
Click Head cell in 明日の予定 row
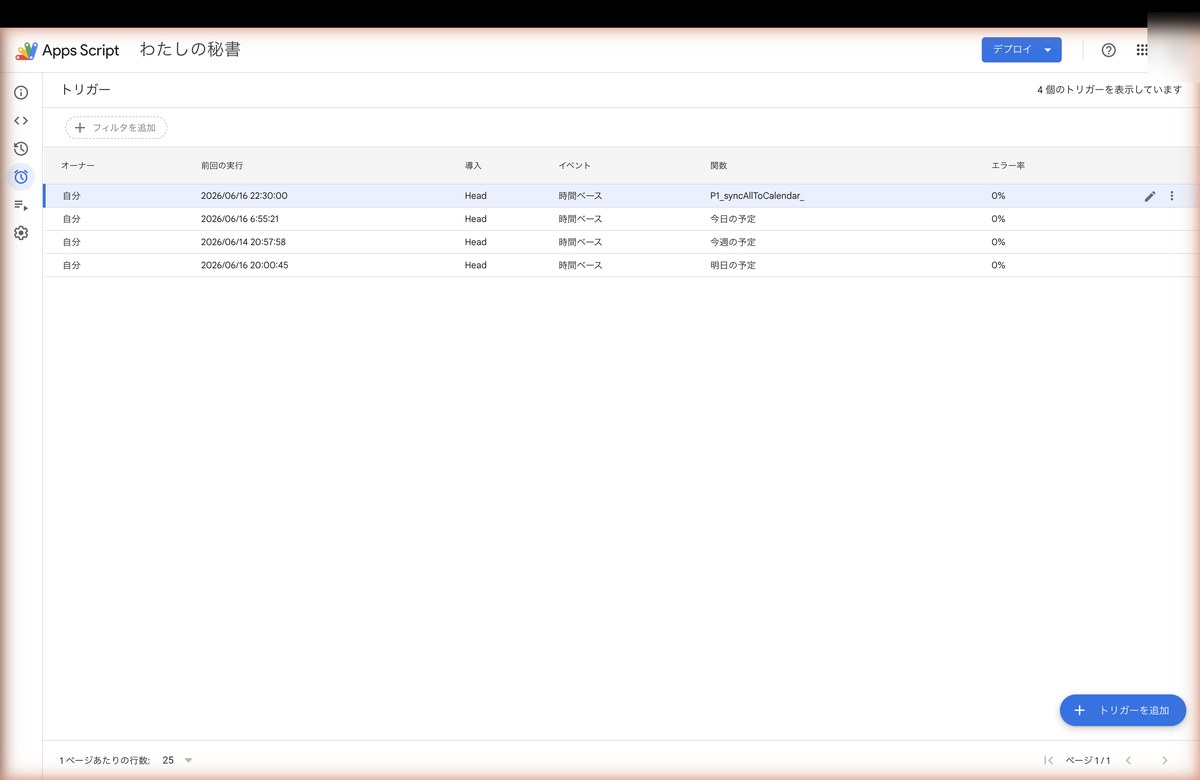(x=475, y=265)
